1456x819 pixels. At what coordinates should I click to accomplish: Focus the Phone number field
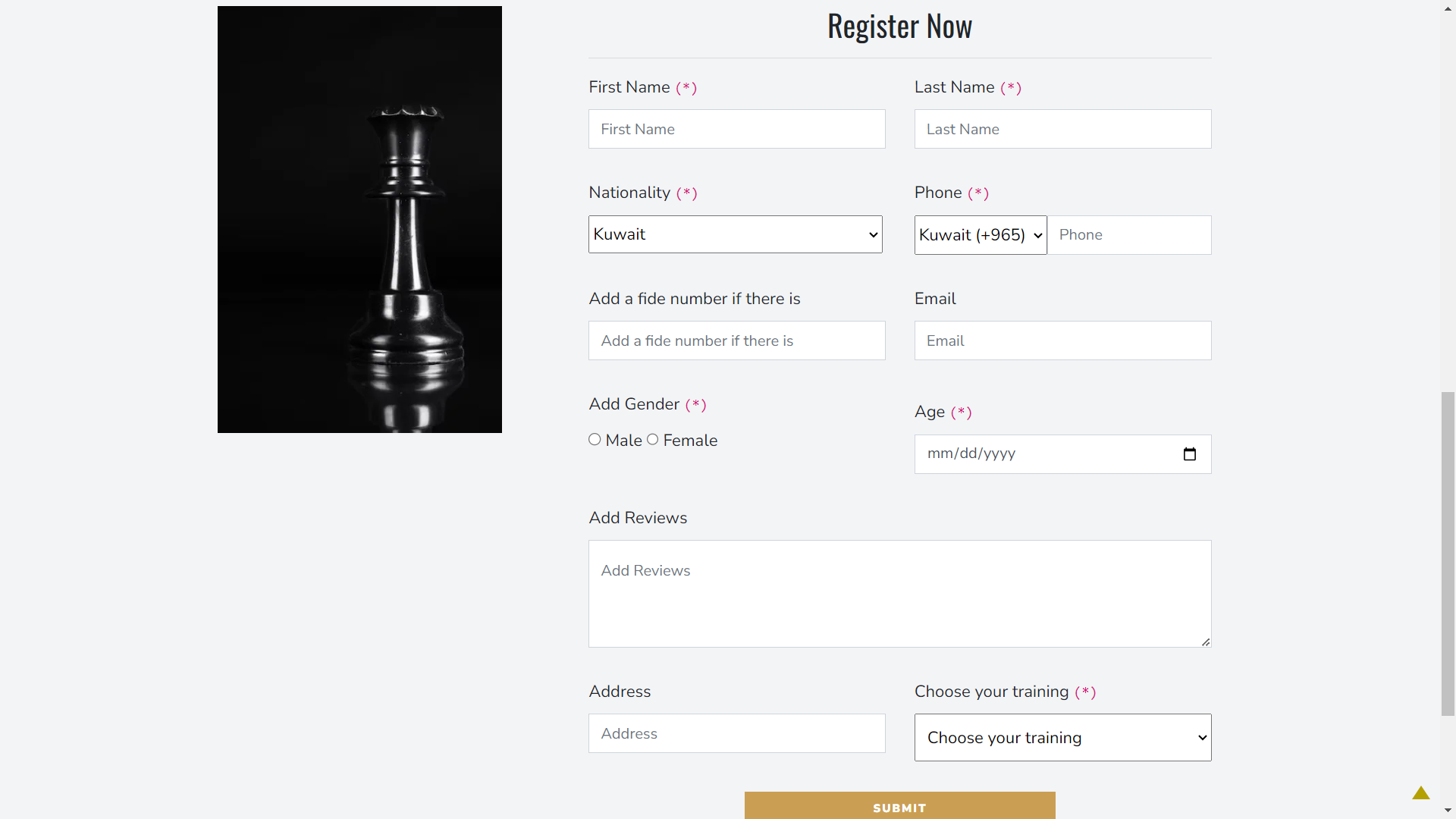(1128, 235)
